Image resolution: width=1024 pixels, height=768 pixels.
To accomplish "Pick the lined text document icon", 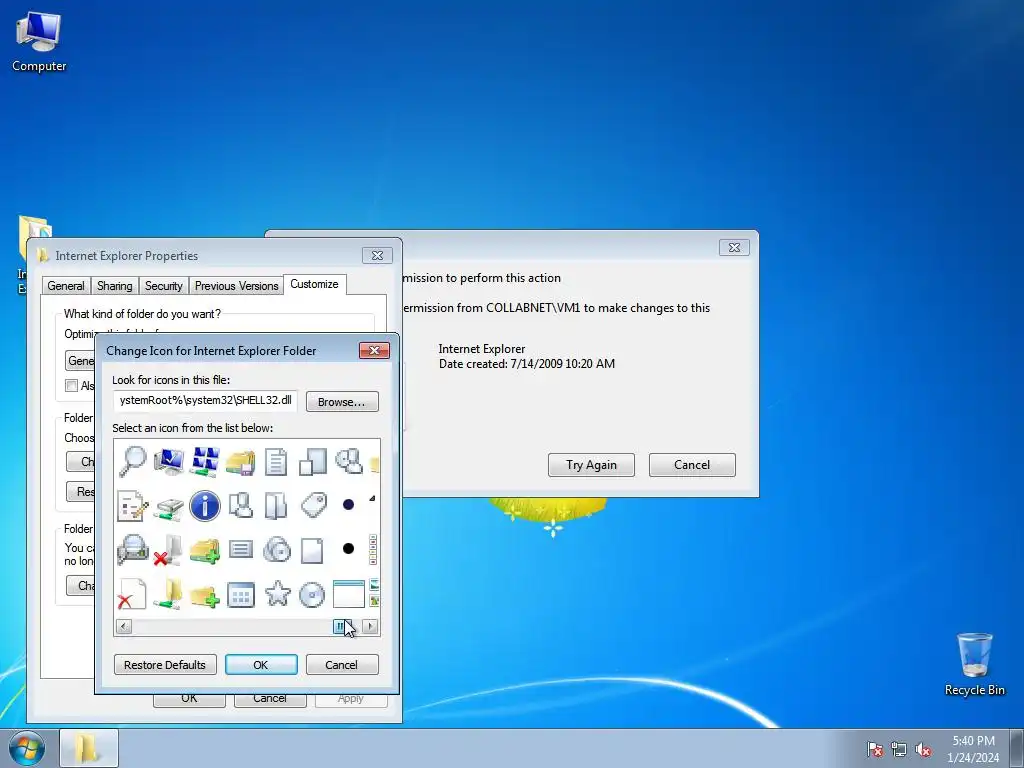I will 276,462.
